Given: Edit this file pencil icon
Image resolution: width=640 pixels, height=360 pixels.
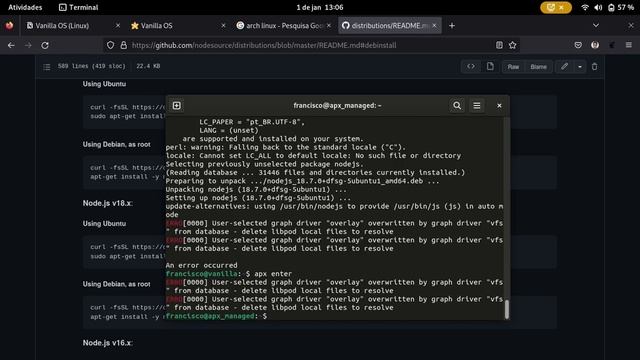Looking at the screenshot, I should click(x=564, y=67).
